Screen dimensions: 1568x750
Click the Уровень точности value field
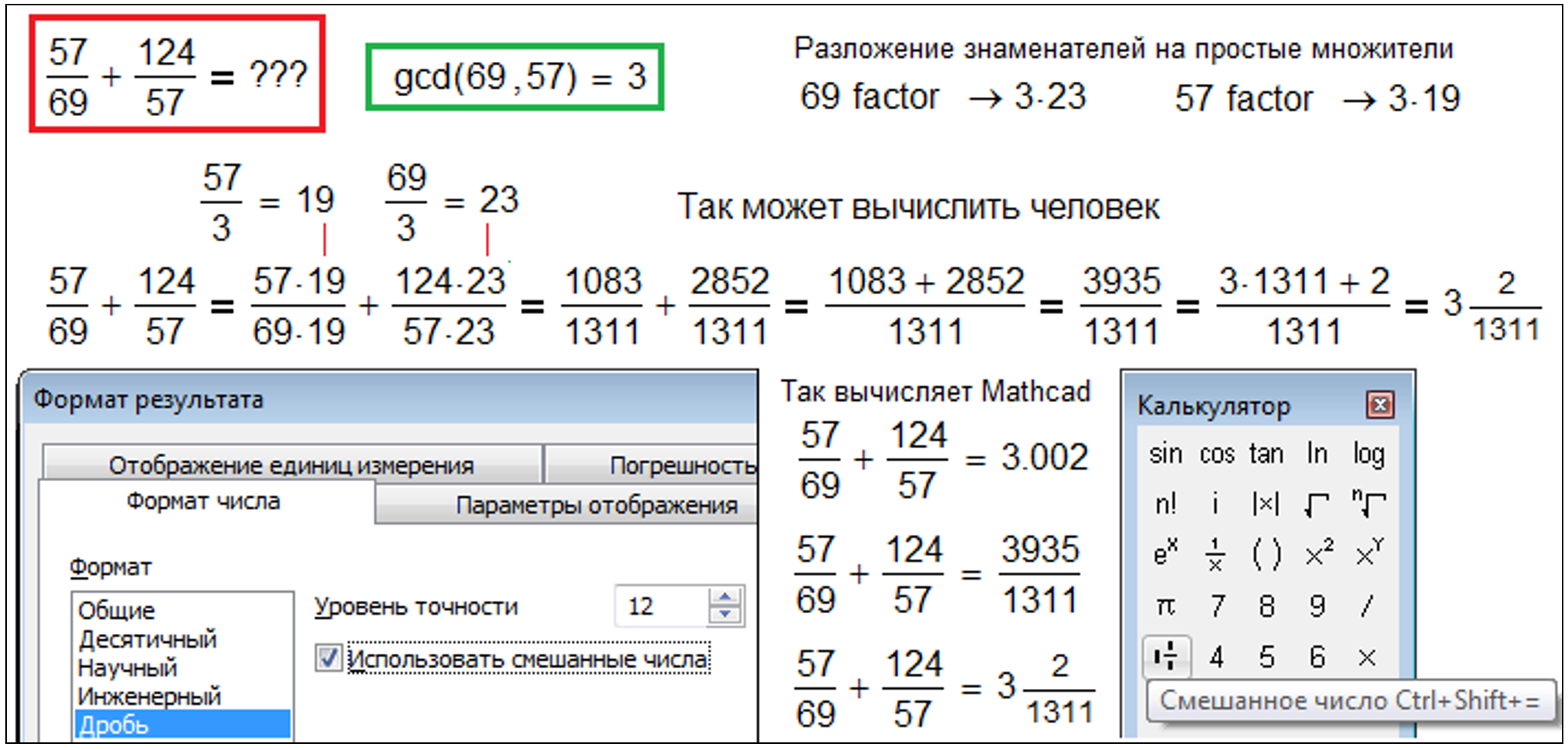661,606
